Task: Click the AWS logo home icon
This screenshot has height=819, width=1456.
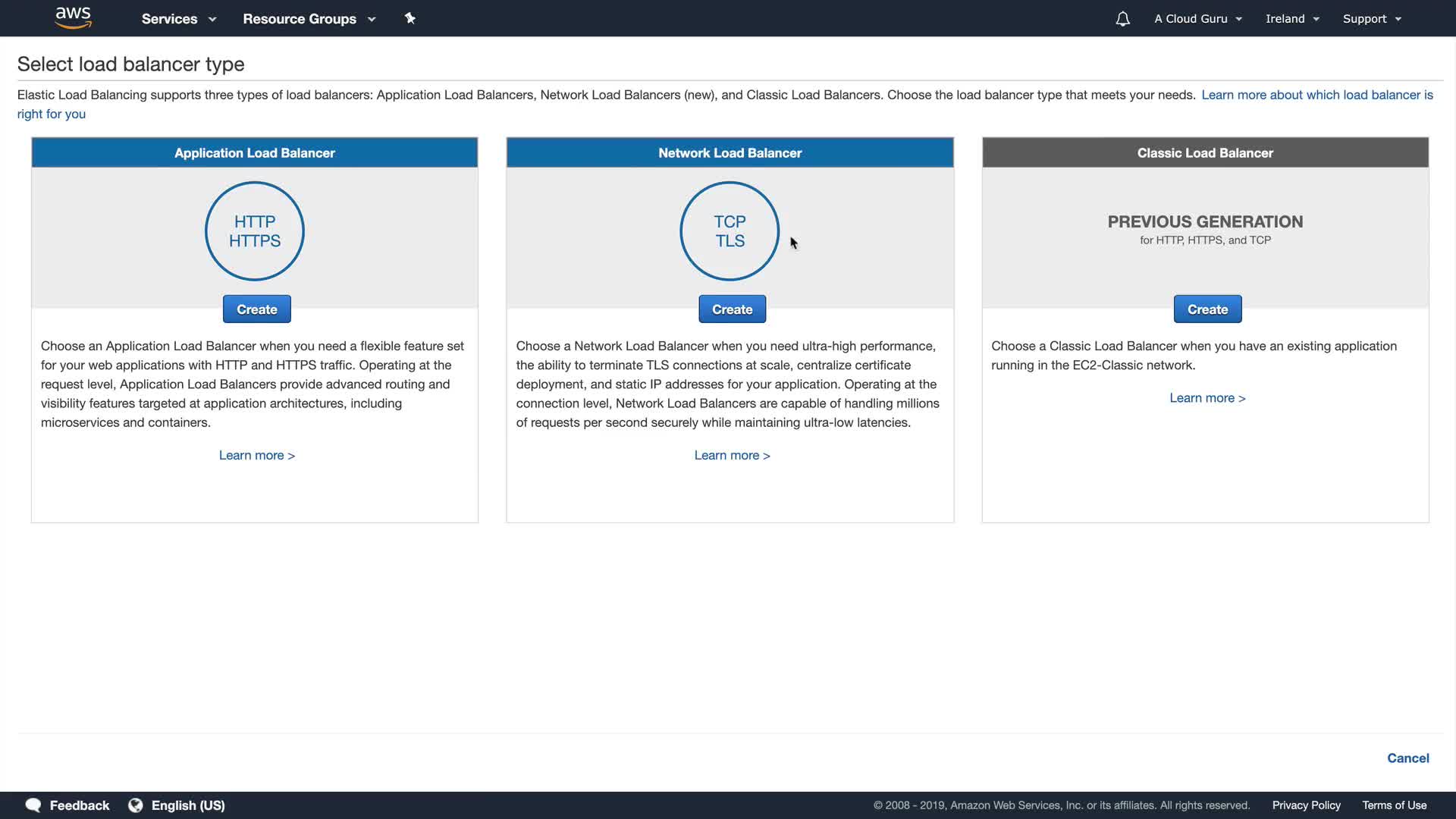Action: pos(74,17)
